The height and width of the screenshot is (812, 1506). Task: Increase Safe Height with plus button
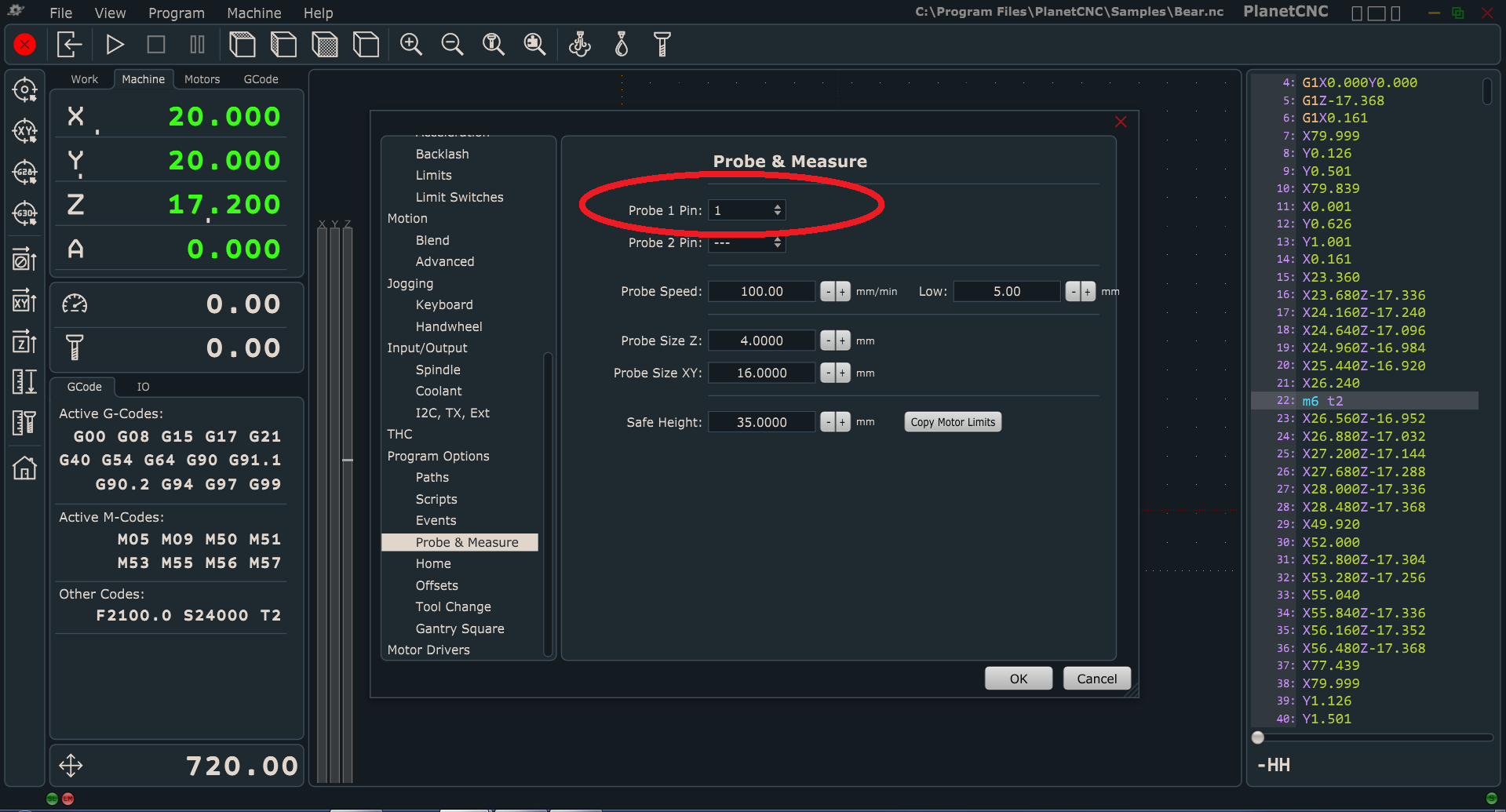click(x=842, y=422)
